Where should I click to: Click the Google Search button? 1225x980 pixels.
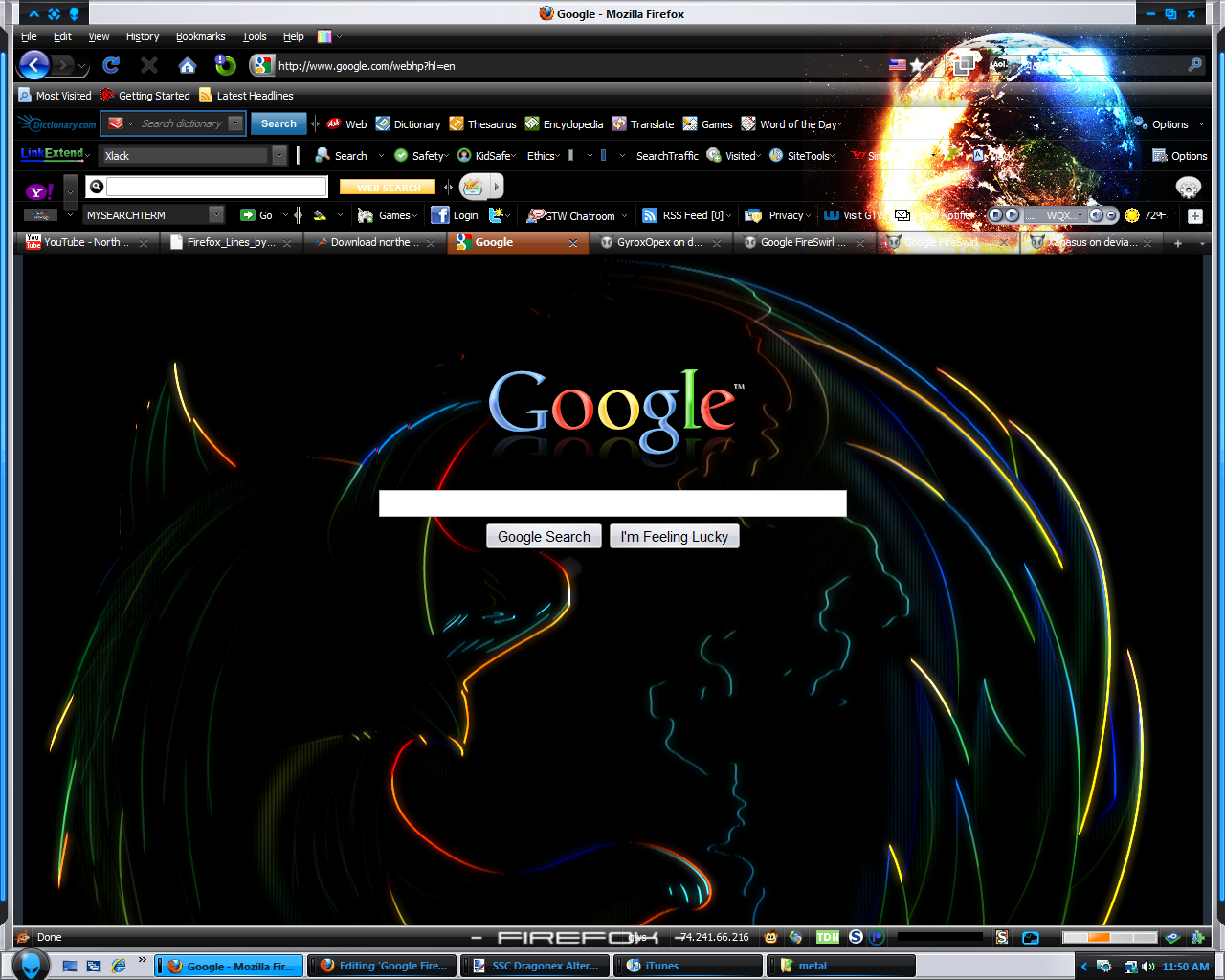[544, 536]
